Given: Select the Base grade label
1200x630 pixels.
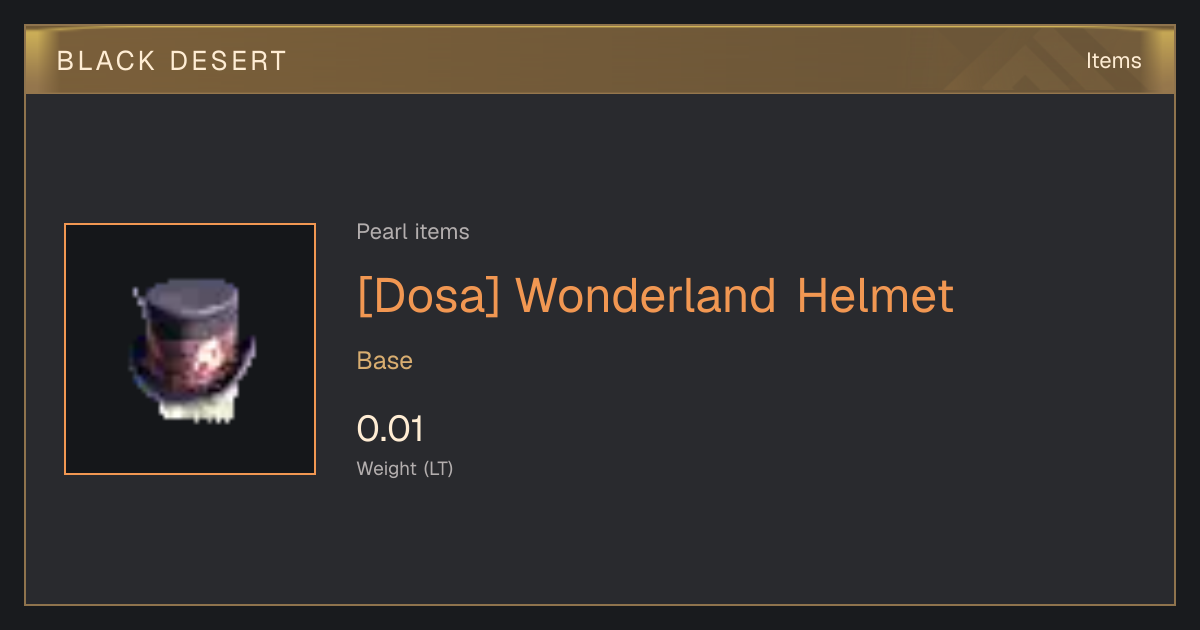Looking at the screenshot, I should [x=385, y=361].
